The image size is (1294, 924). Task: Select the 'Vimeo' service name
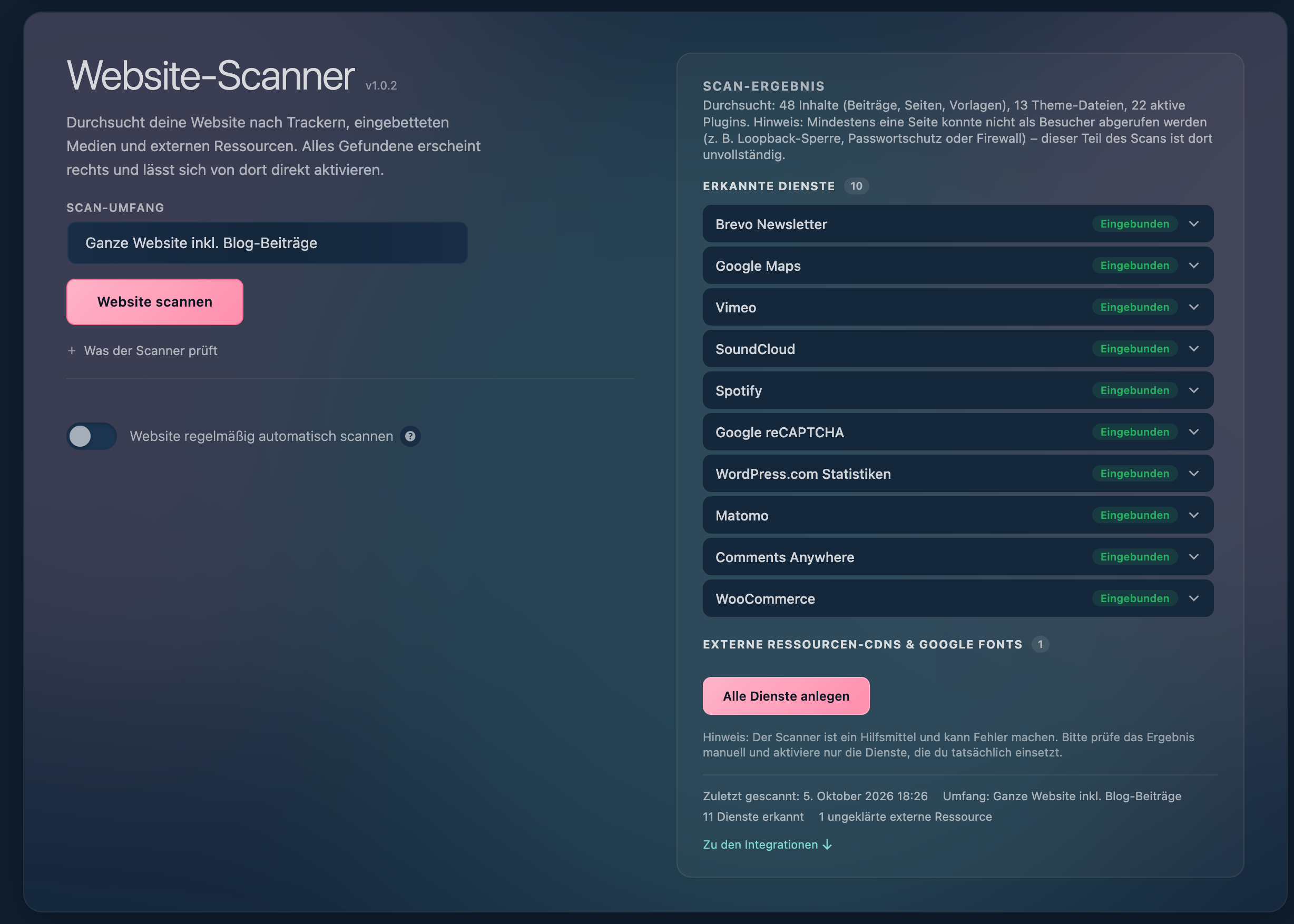[x=736, y=307]
